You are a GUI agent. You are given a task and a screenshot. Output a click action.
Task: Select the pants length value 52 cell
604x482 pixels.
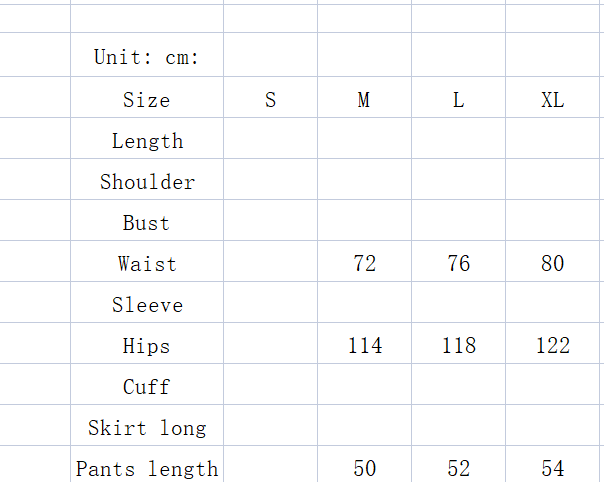(458, 468)
